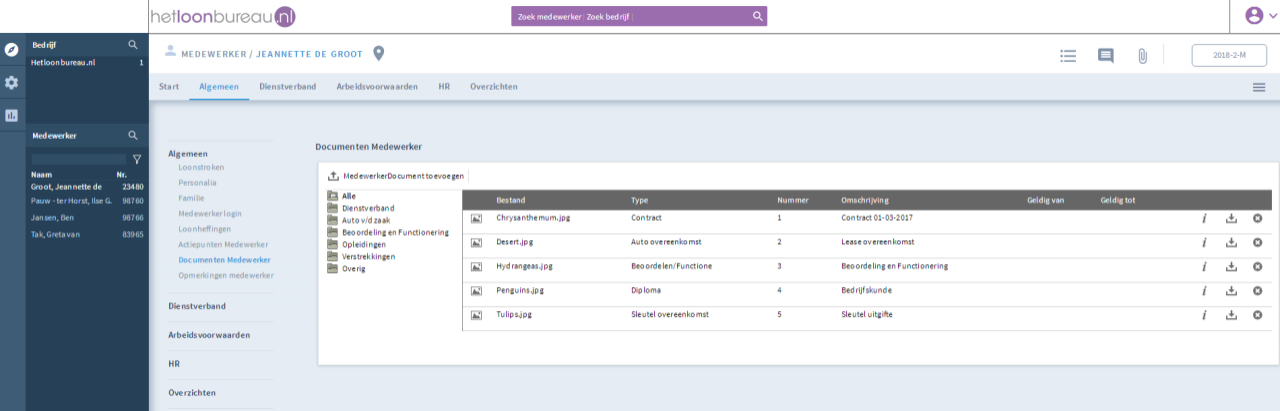The image size is (1280, 411).
Task: Open the paperclip attachments icon
Action: click(1141, 56)
